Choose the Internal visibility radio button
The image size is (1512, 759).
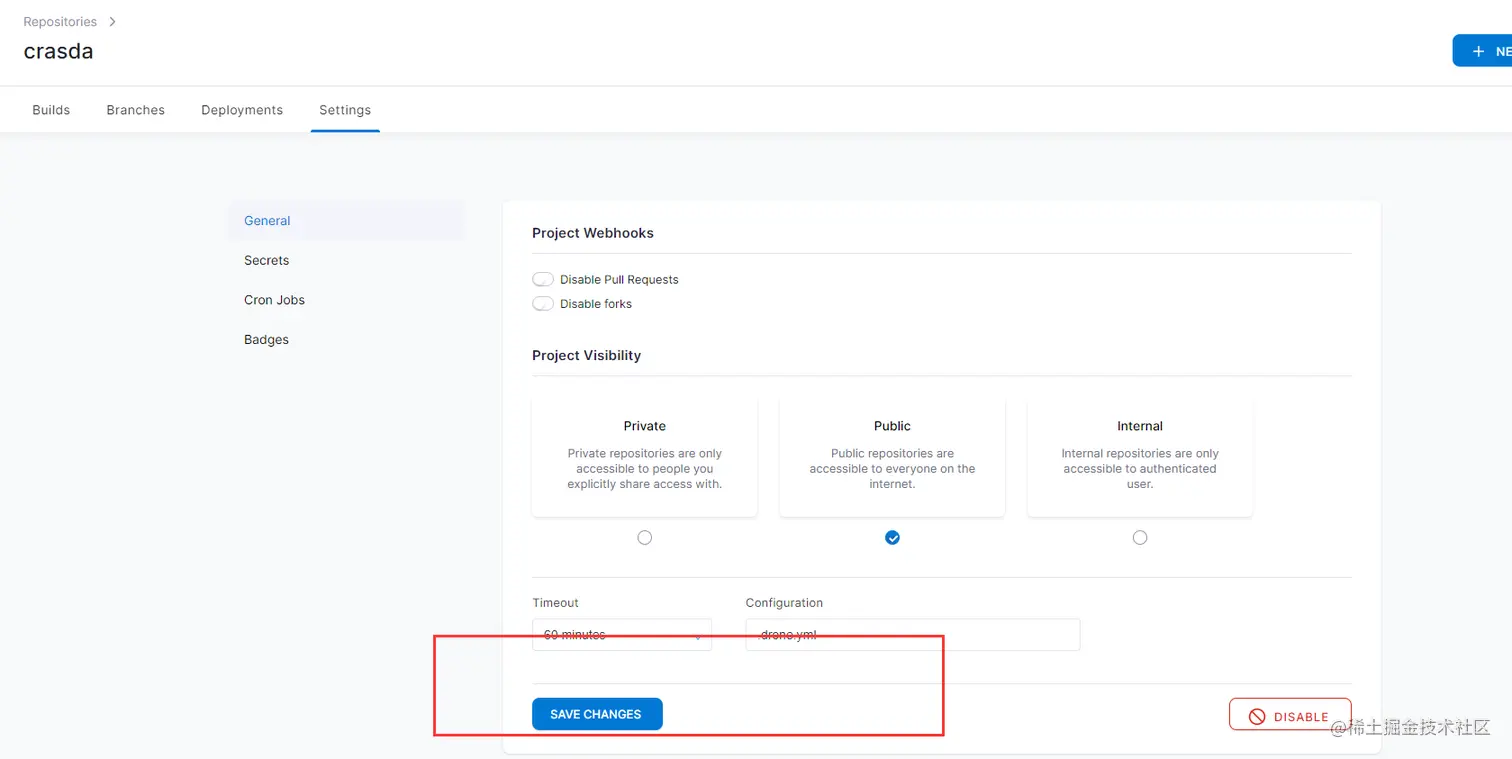(1140, 538)
